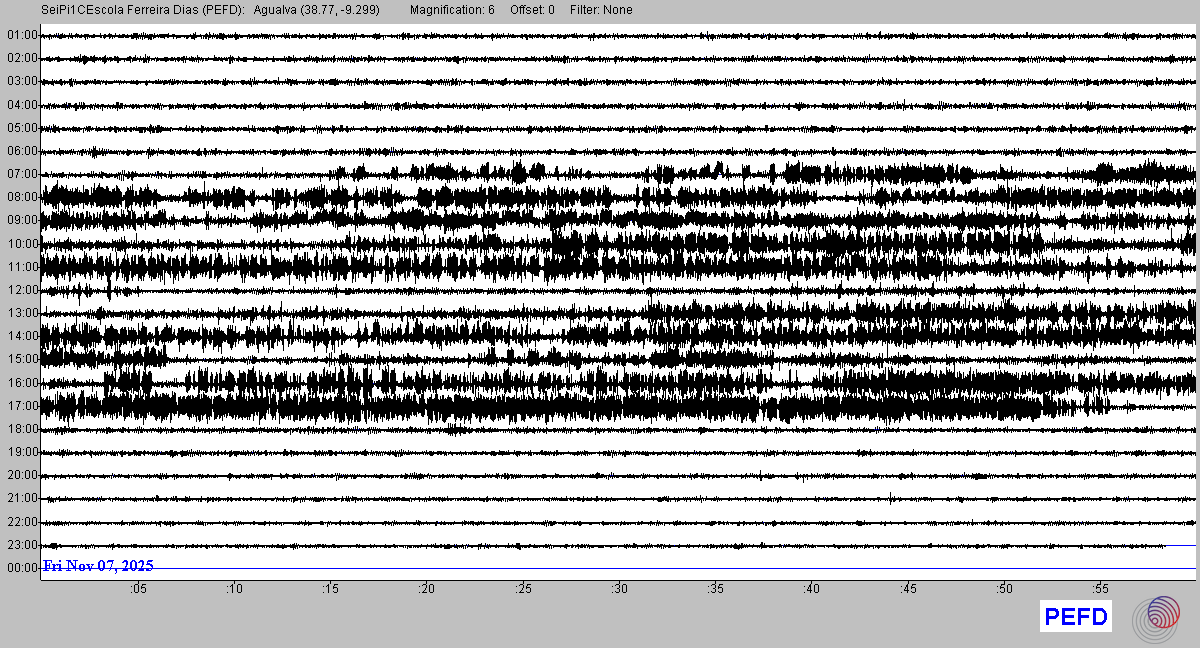Viewport: 1200px width, 648px height.
Task: Click the :20 minute axis tick
Action: click(x=427, y=589)
